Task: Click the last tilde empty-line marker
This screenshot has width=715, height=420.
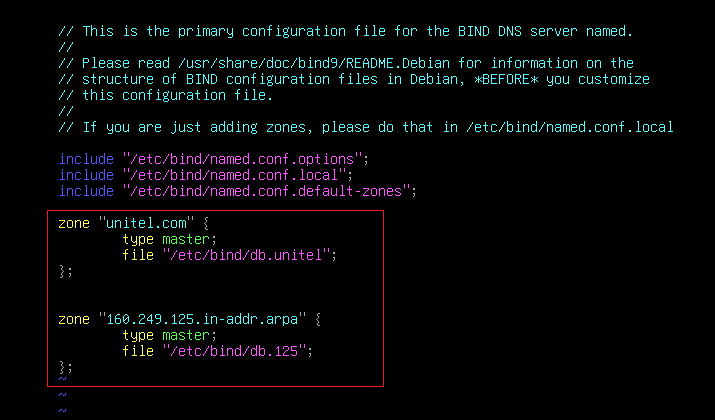Action: pyautogui.click(x=62, y=410)
